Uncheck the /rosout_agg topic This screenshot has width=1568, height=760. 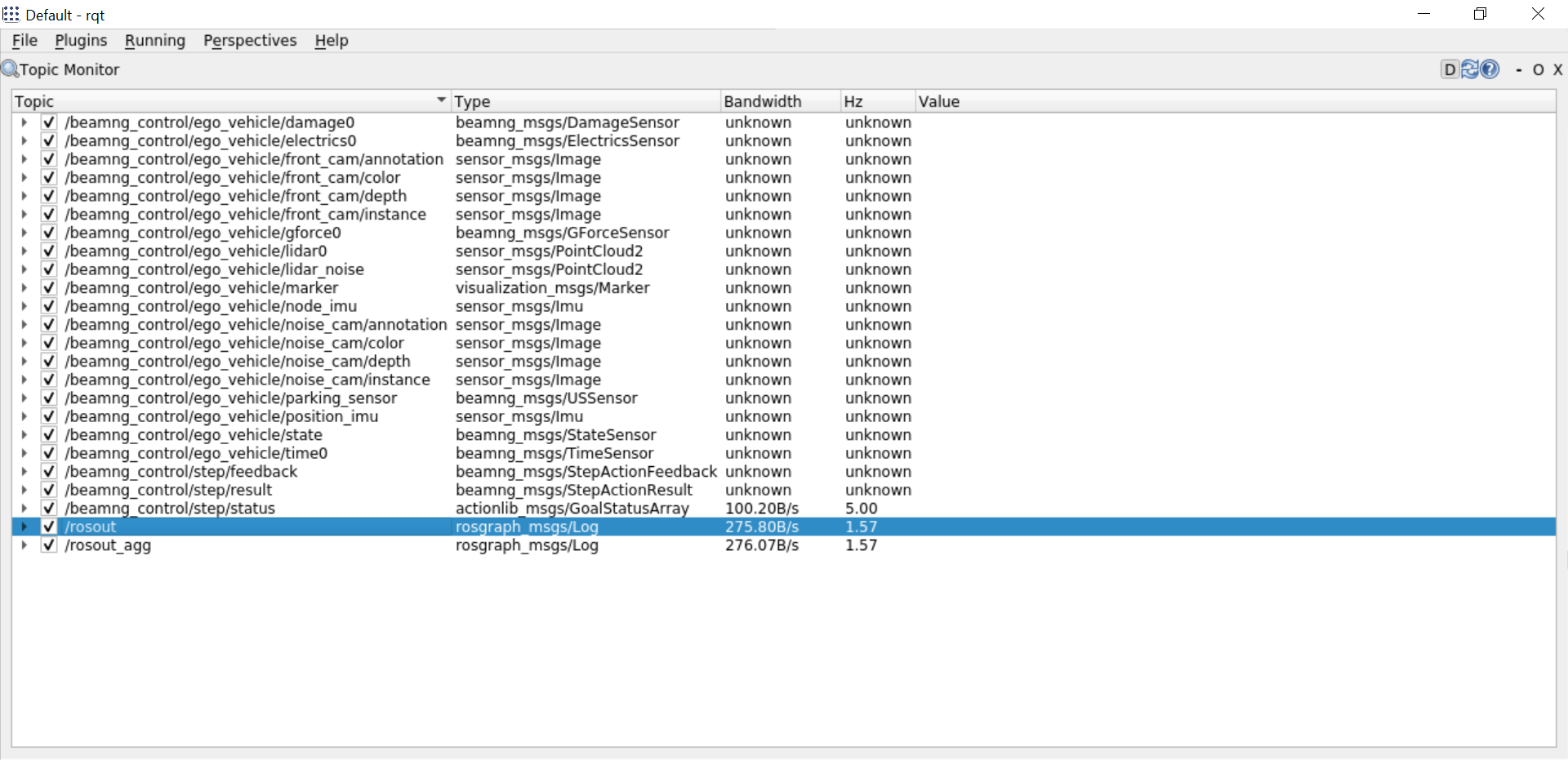[x=48, y=544]
